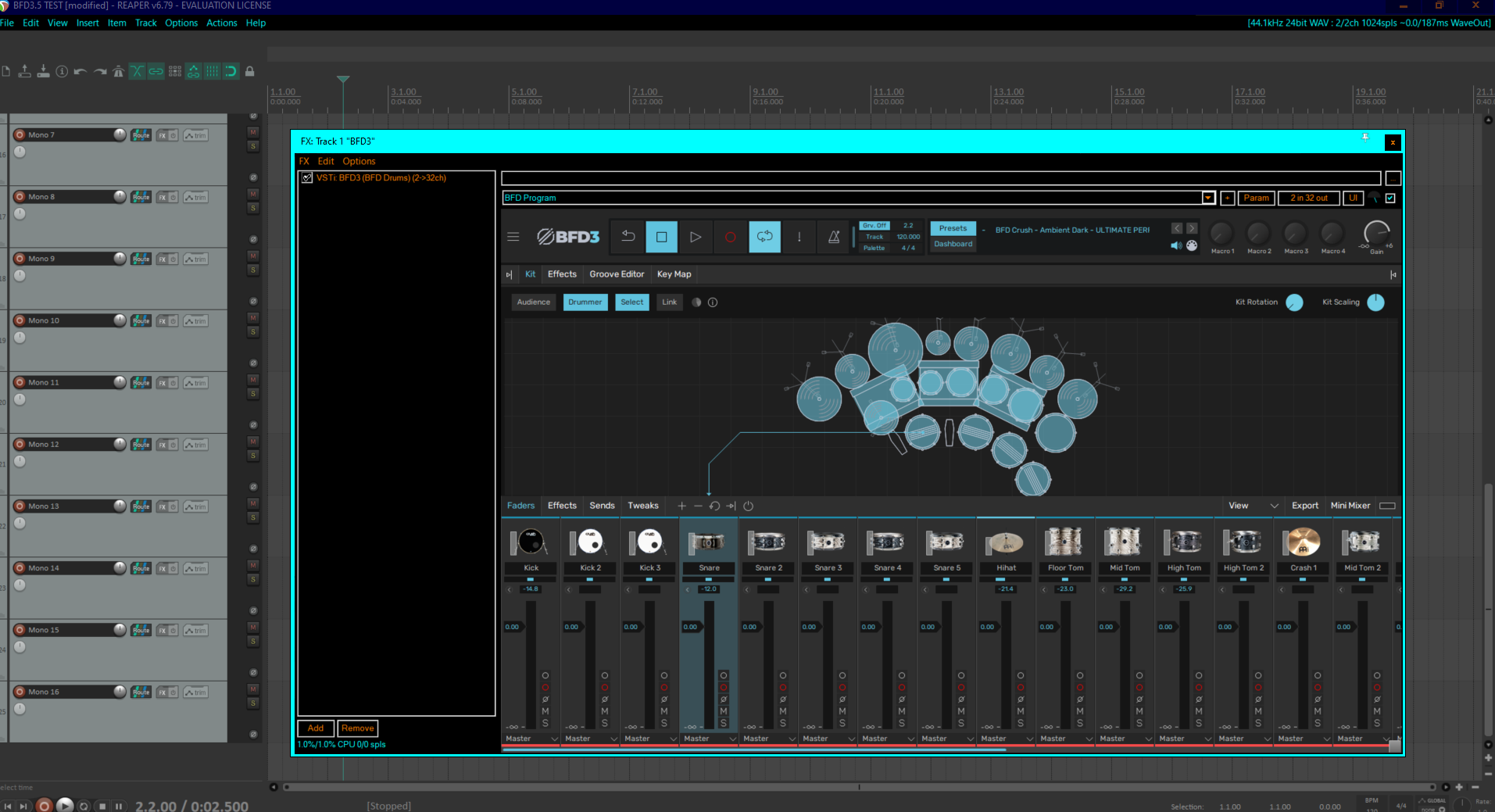
Task: Start BFD3 playback with the play button
Action: pos(696,237)
